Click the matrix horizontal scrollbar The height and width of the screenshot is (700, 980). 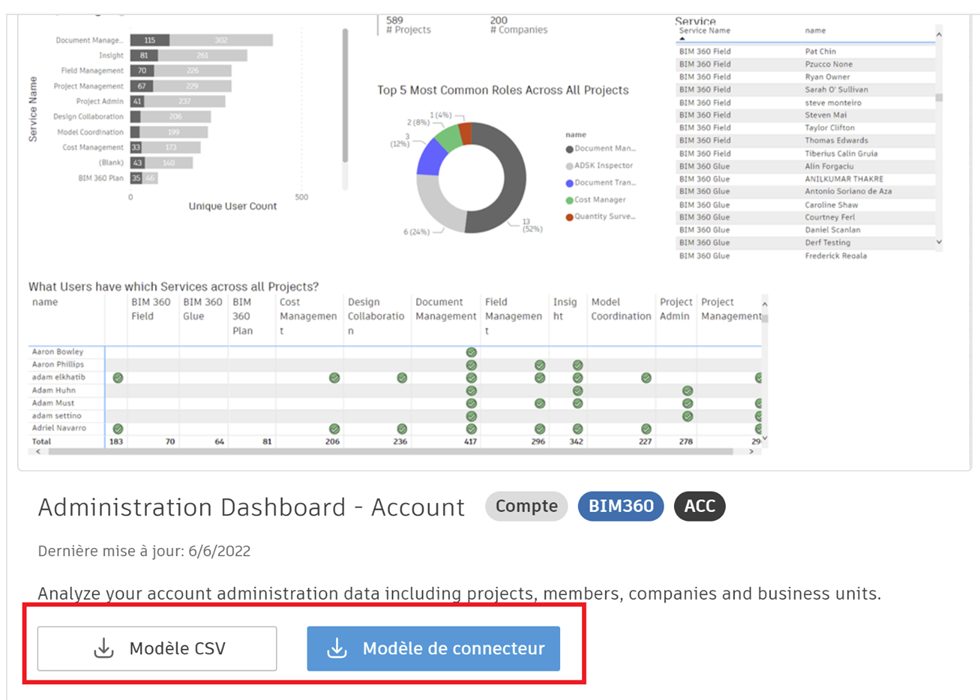point(391,451)
